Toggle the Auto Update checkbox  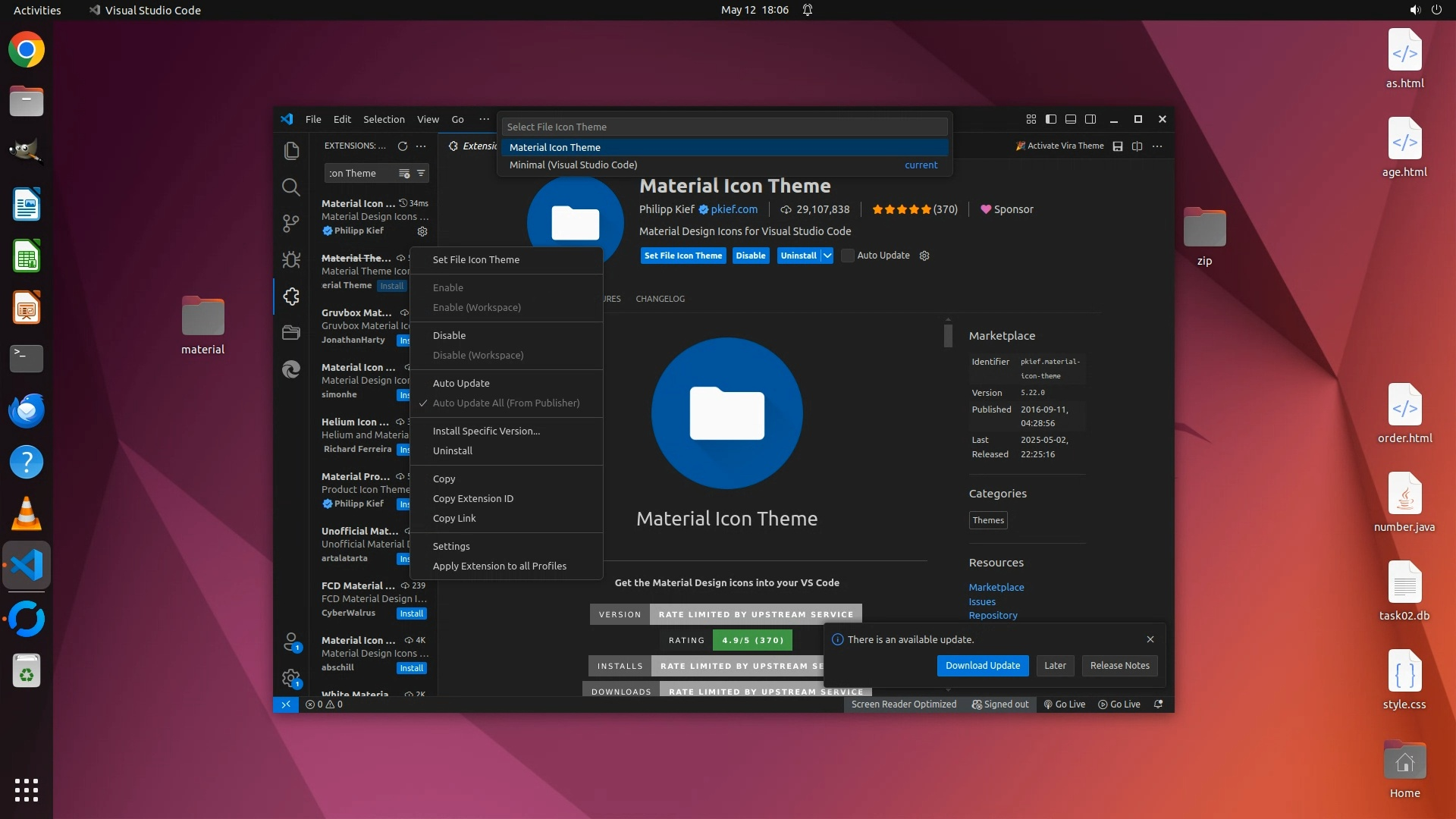tap(848, 256)
